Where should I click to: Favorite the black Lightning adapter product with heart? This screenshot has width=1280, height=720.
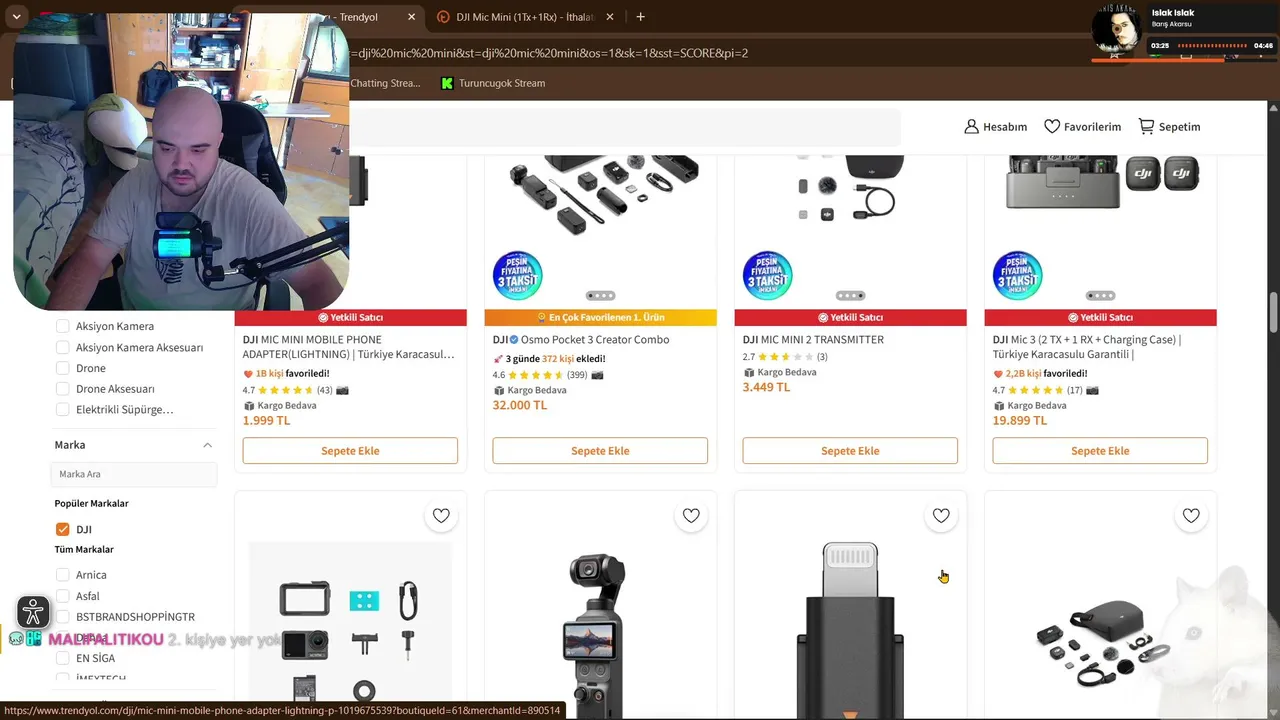941,516
